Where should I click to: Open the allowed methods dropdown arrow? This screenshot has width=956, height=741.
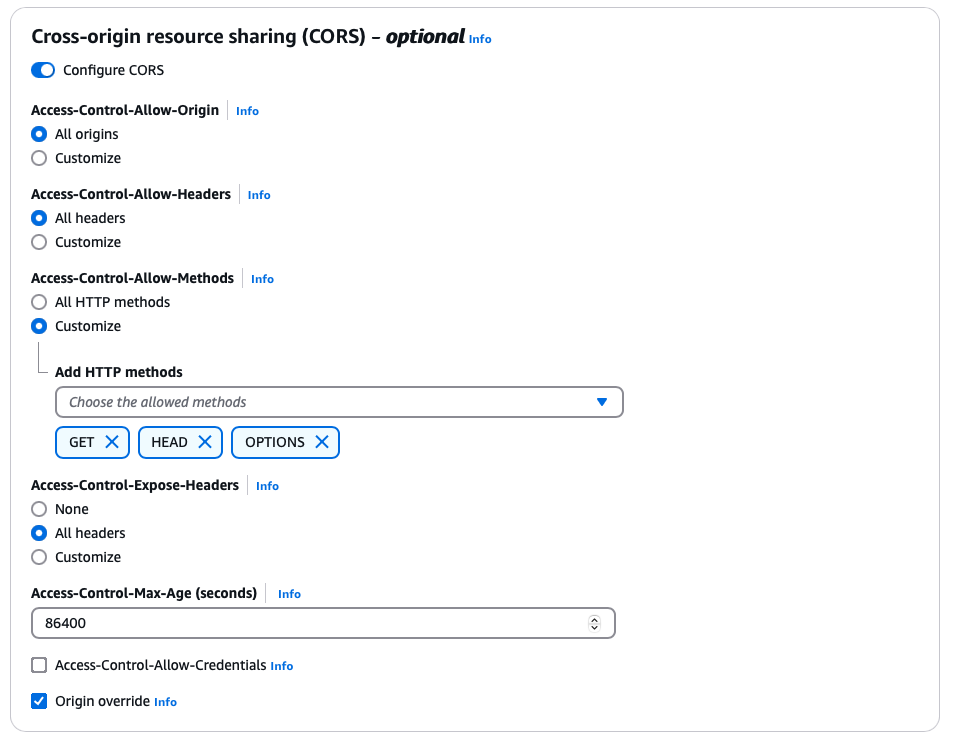tap(602, 402)
